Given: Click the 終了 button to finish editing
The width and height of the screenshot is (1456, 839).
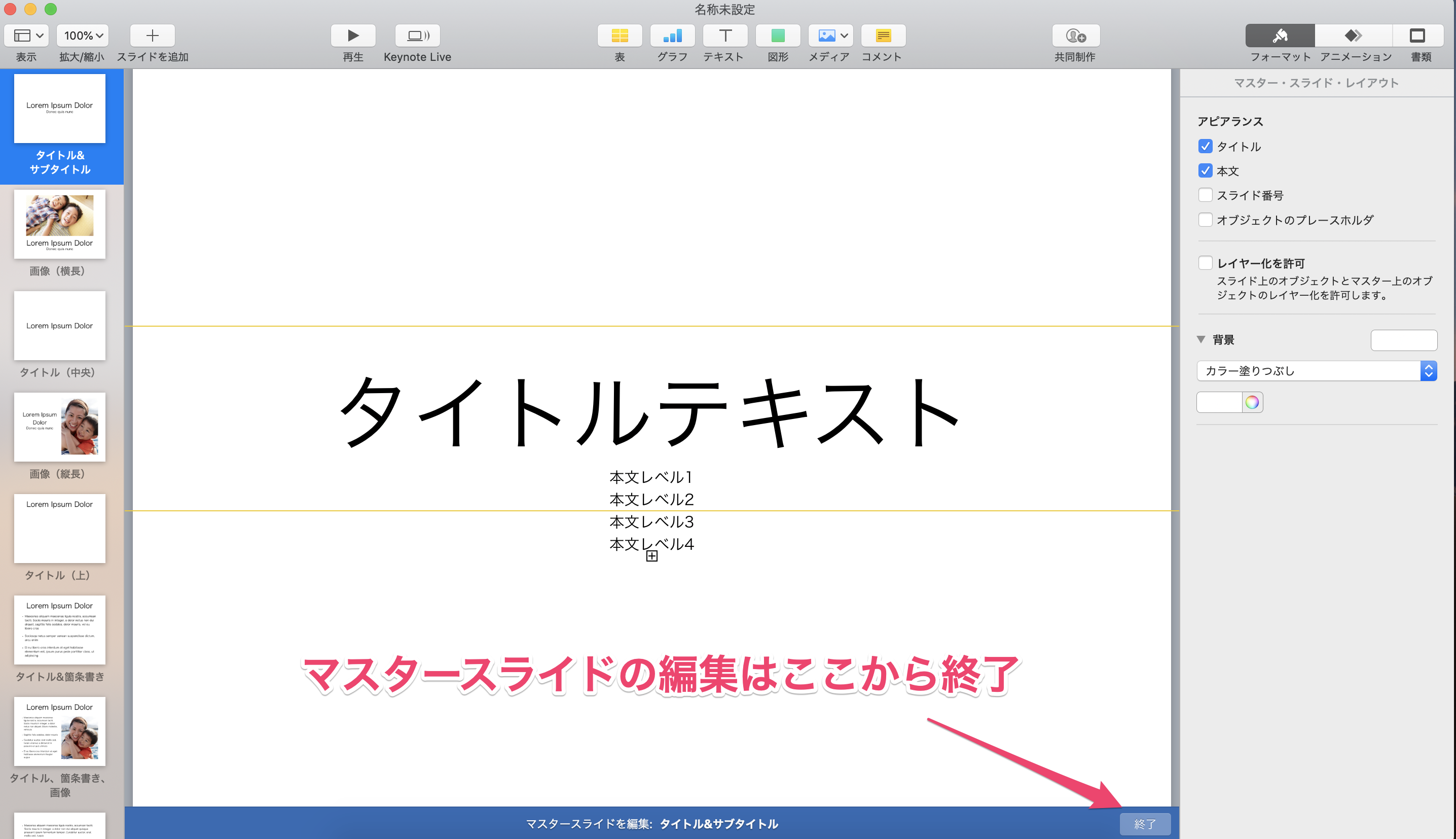Looking at the screenshot, I should pyautogui.click(x=1145, y=823).
